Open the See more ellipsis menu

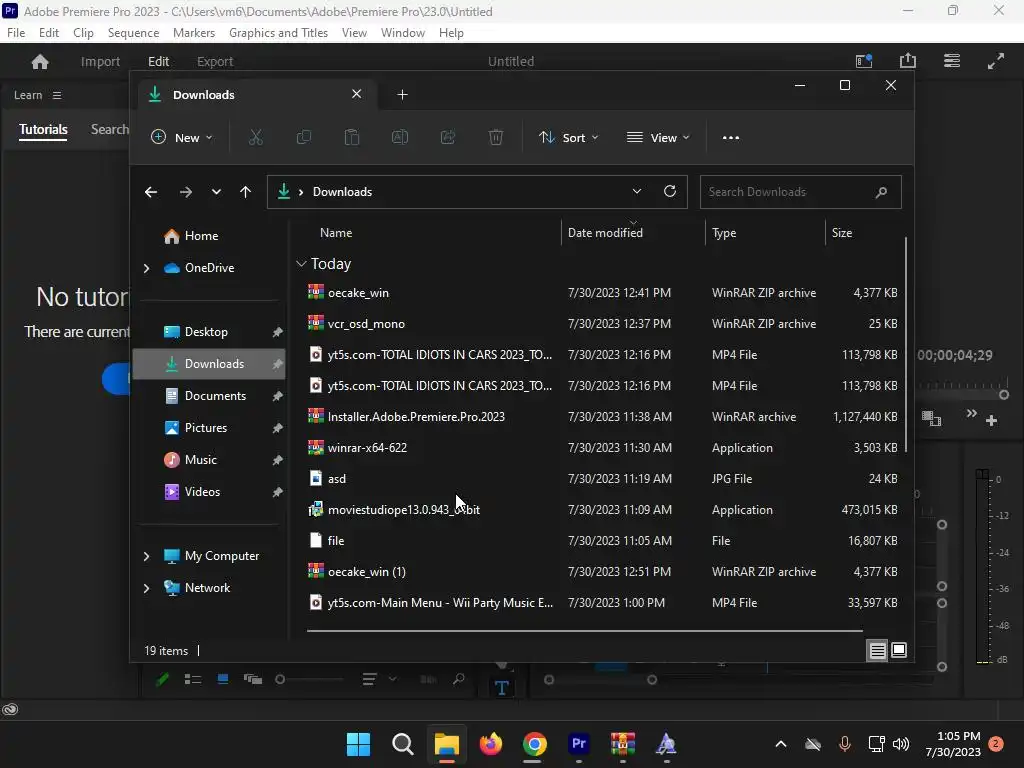[x=731, y=138]
